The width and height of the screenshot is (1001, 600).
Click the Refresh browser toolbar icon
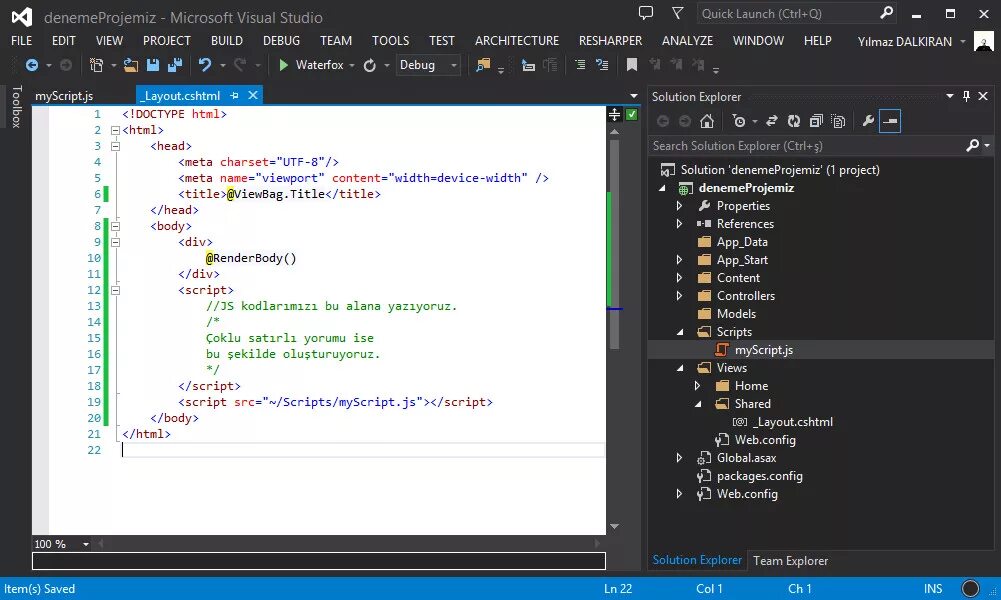click(x=370, y=65)
